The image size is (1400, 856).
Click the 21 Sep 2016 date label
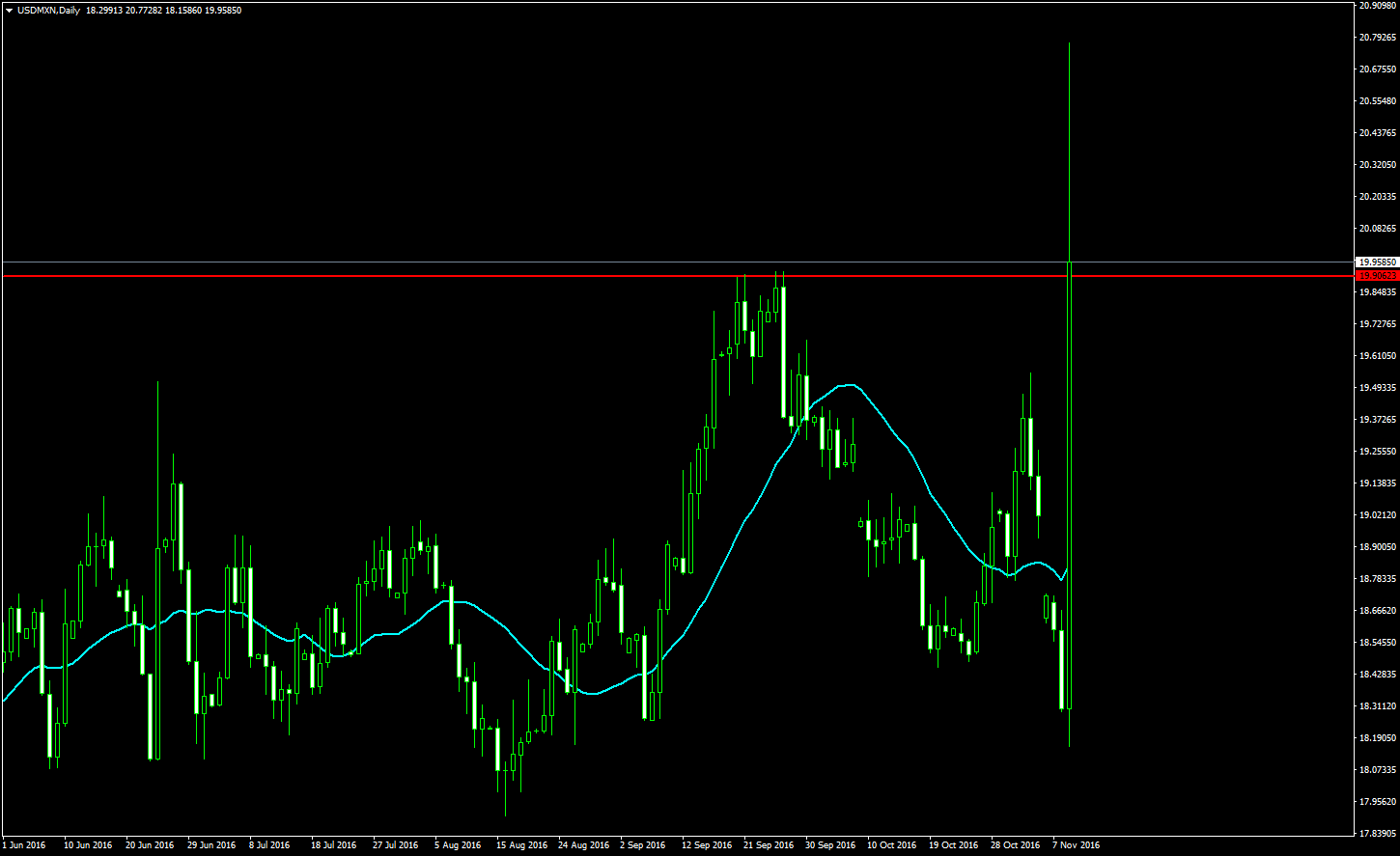[769, 845]
